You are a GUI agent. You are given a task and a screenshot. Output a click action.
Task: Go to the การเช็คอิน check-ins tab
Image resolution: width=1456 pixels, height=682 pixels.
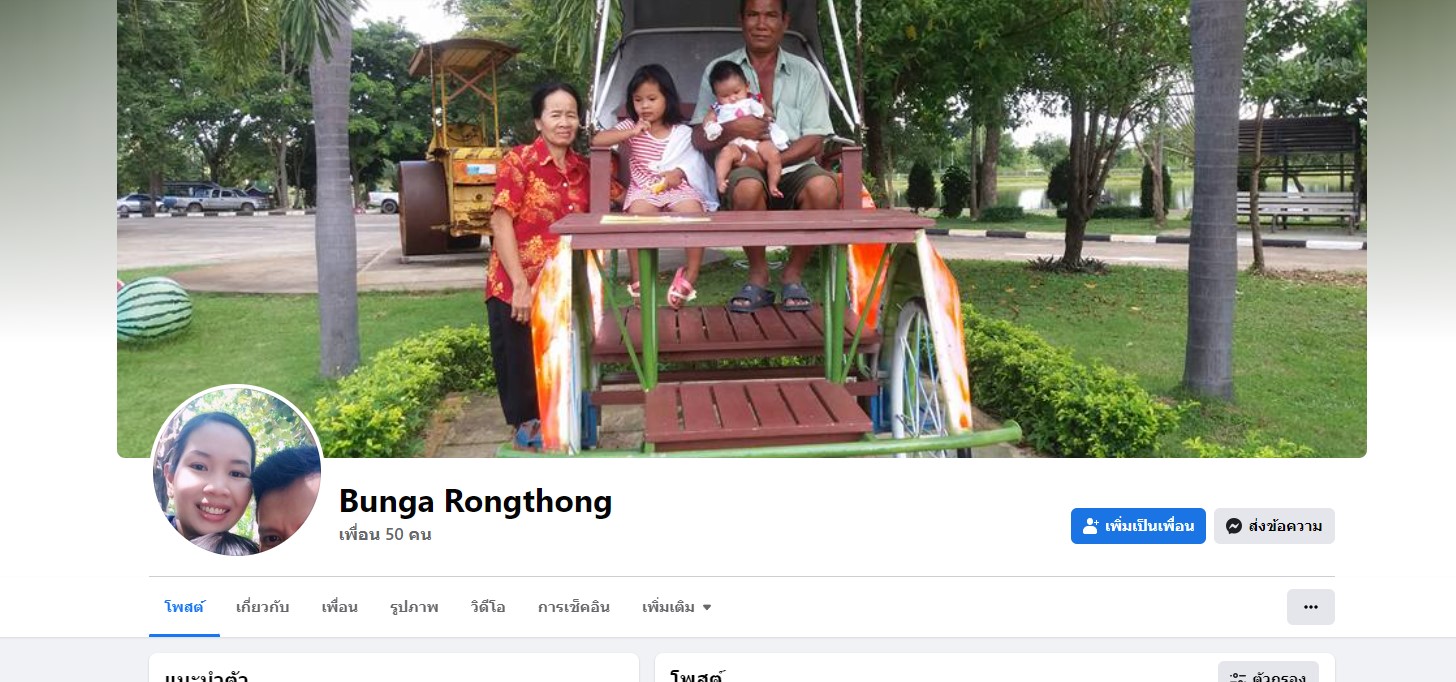pyautogui.click(x=574, y=607)
